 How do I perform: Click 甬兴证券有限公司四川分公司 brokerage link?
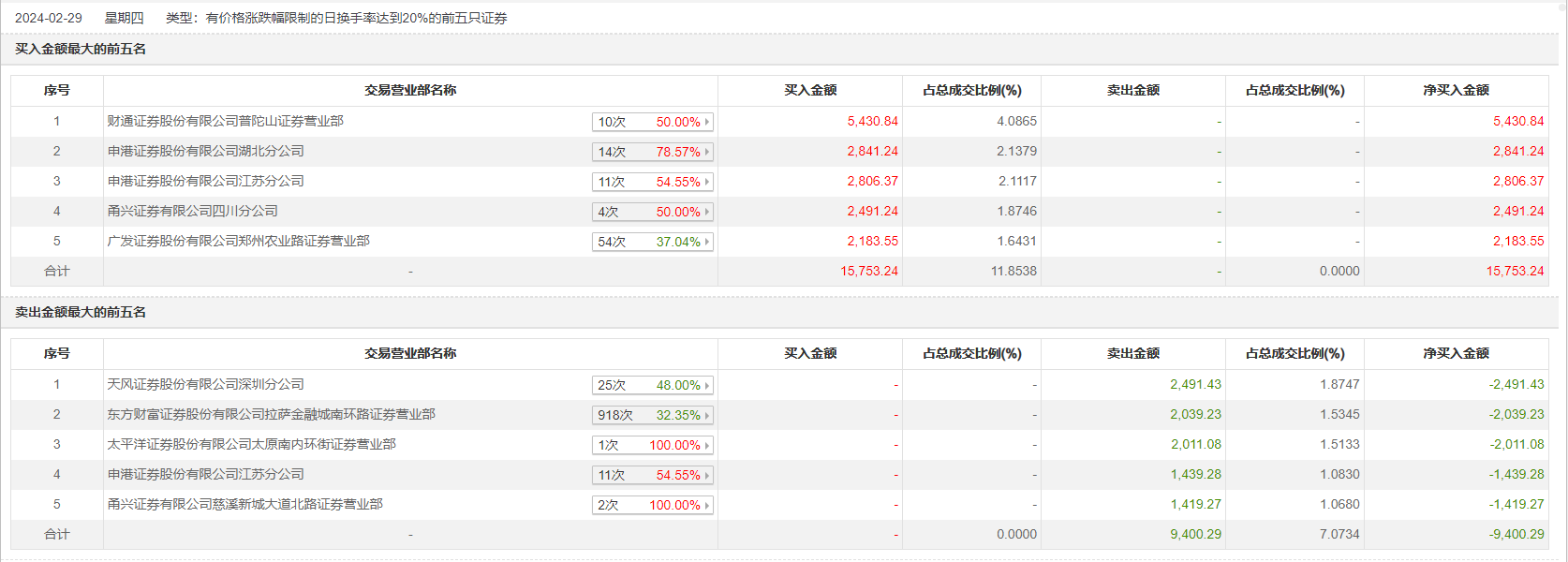point(192,211)
